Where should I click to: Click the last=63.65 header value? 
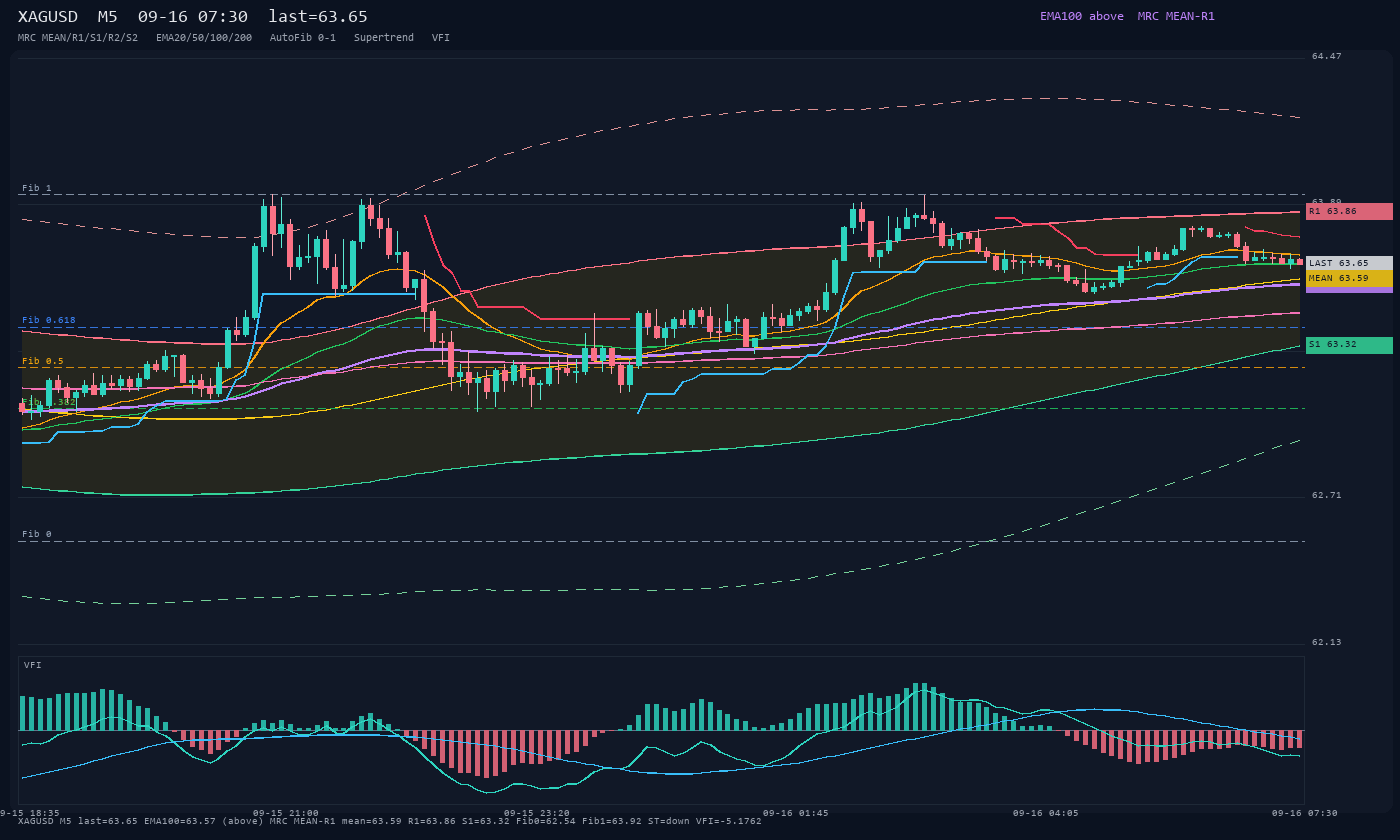click(x=318, y=17)
